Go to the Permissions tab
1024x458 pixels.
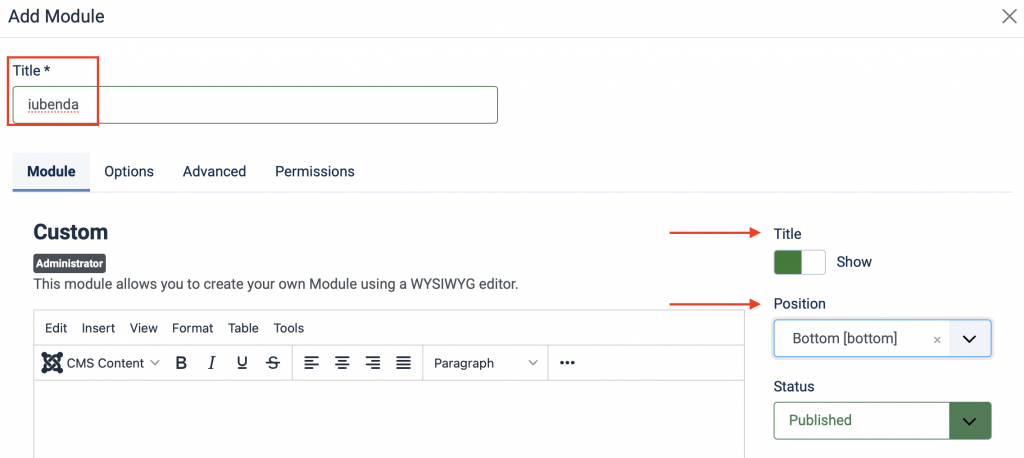click(314, 171)
